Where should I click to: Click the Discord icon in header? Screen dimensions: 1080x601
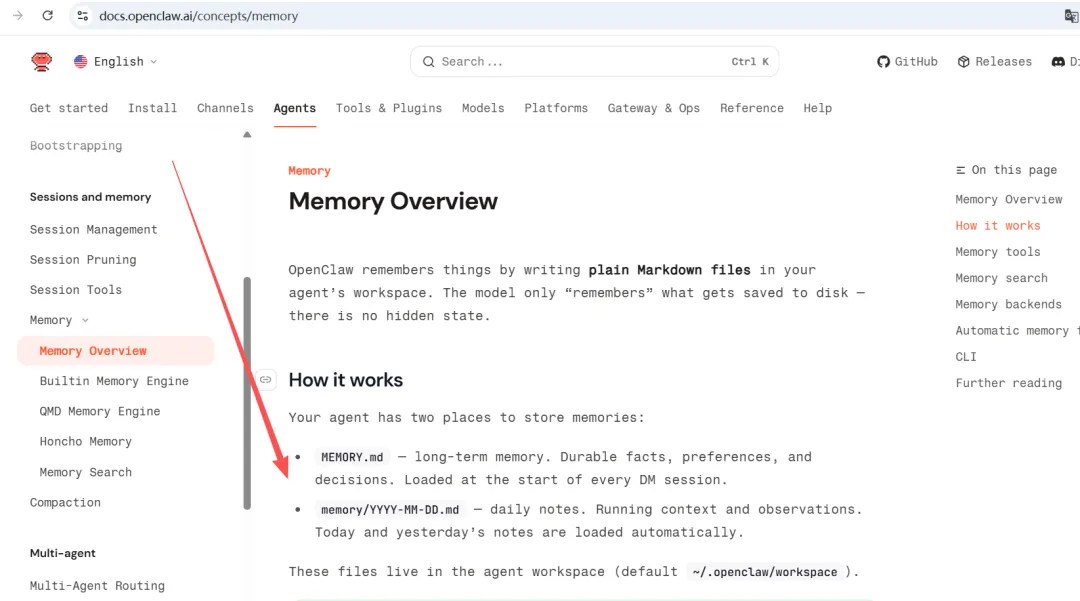coord(1058,62)
